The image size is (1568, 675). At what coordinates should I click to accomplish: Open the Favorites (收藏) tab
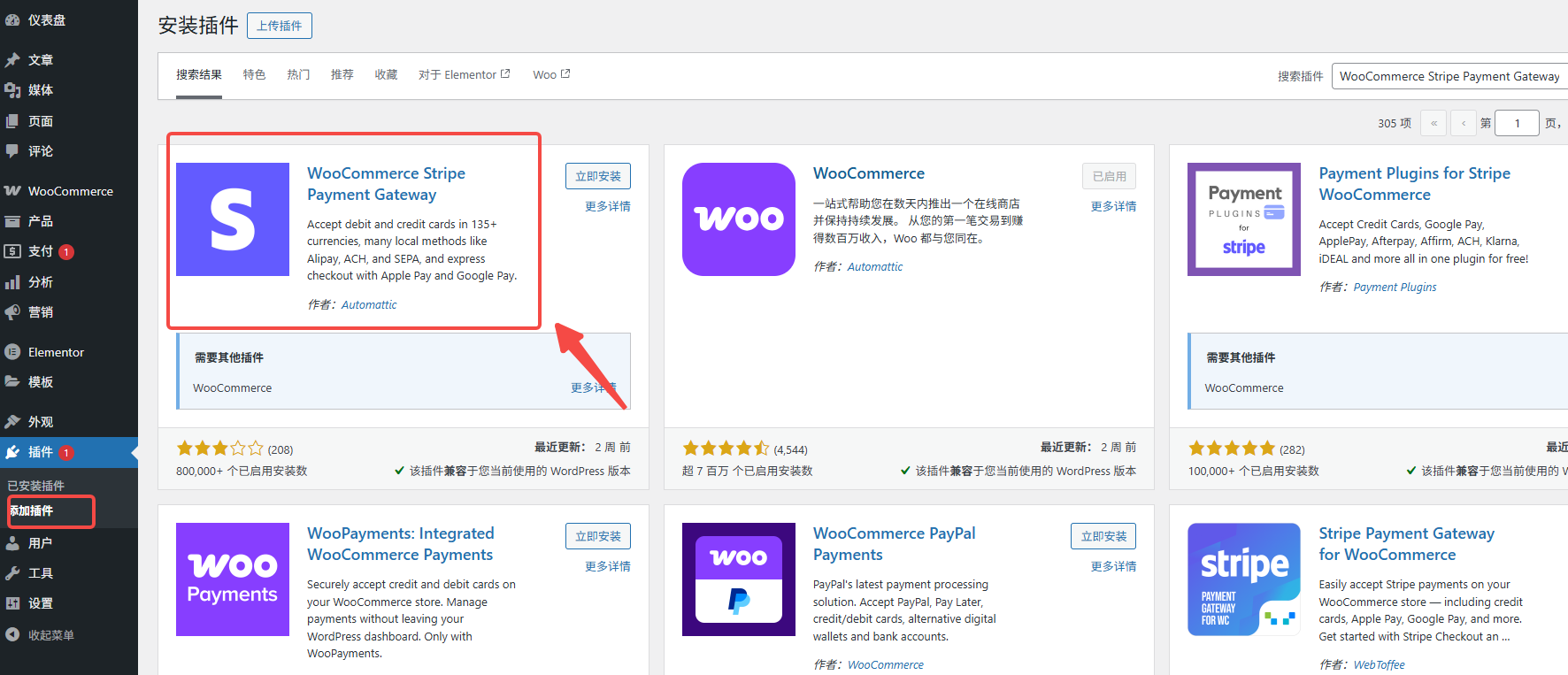tap(386, 75)
